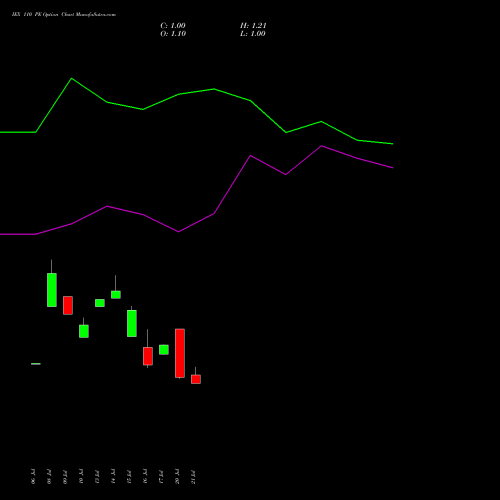
Task: Click the green candle for 15 Jul
Action: click(x=132, y=323)
